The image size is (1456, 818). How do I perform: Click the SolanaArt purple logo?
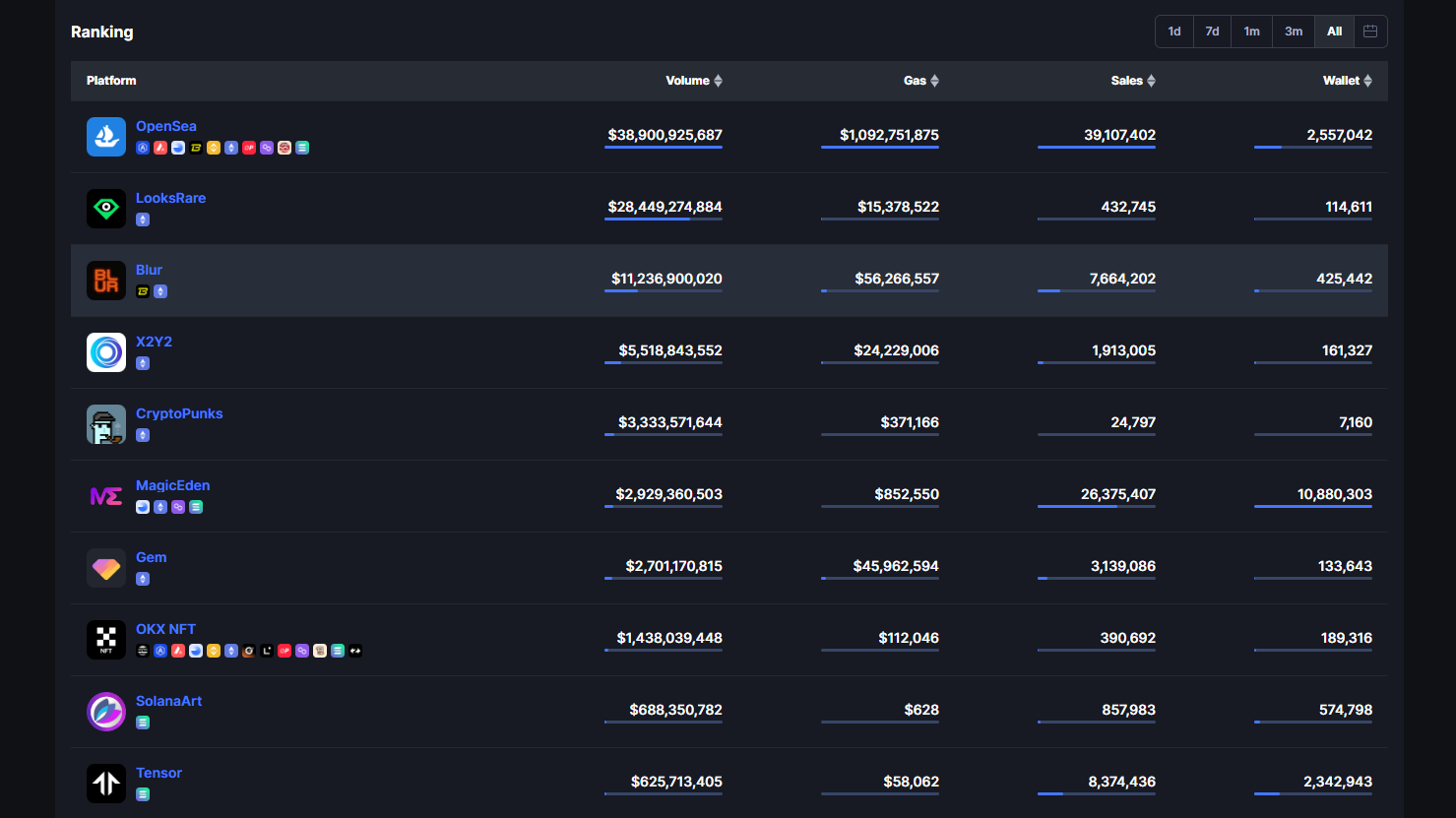106,712
